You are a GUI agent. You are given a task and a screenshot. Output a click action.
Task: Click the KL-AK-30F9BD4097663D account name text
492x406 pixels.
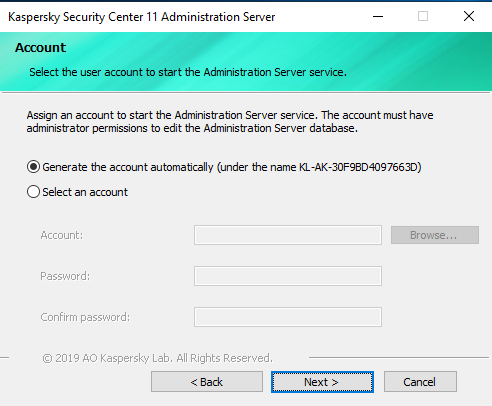click(x=358, y=167)
